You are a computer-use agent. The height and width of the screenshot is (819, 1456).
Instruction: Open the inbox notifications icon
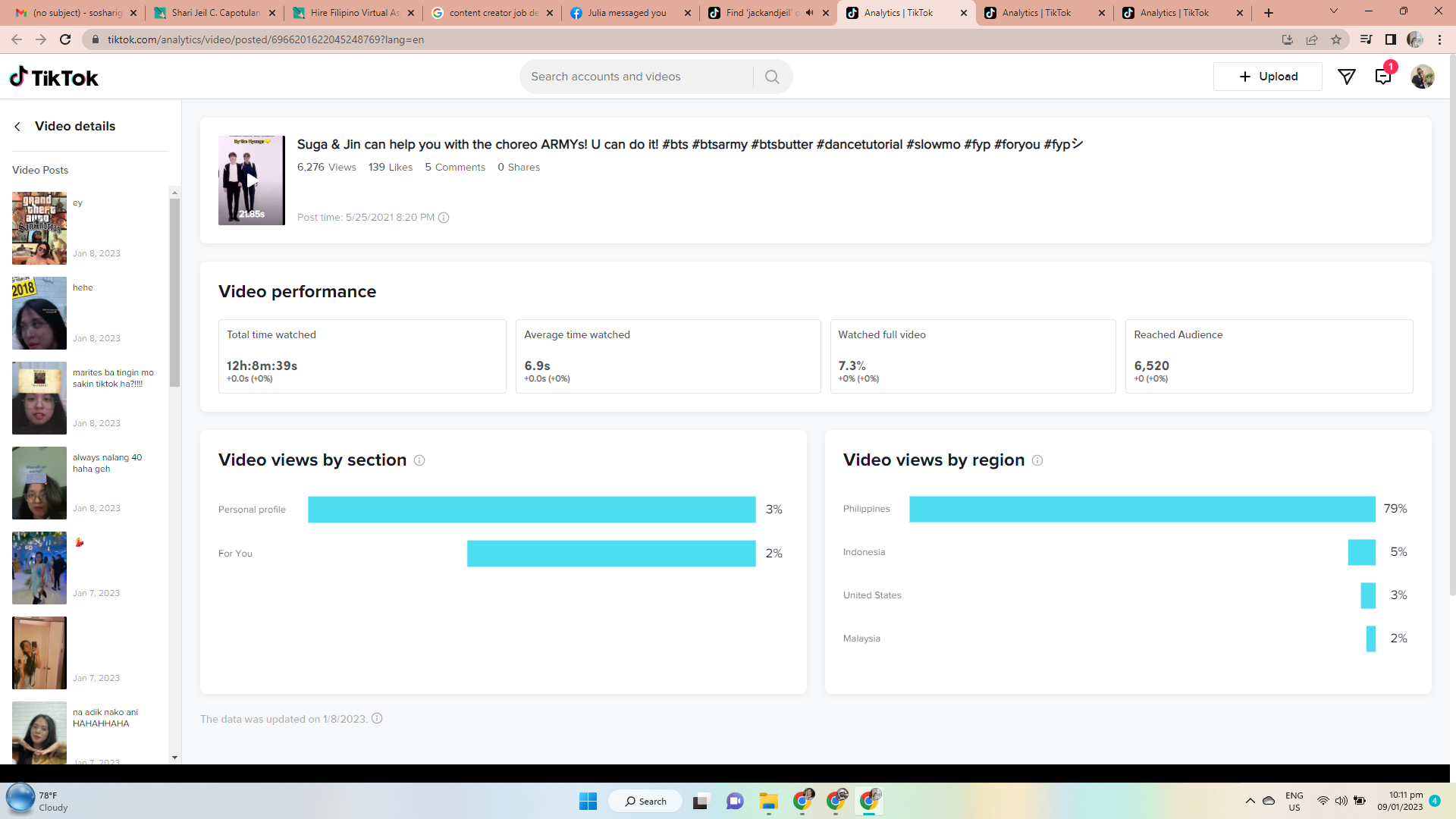click(1382, 77)
